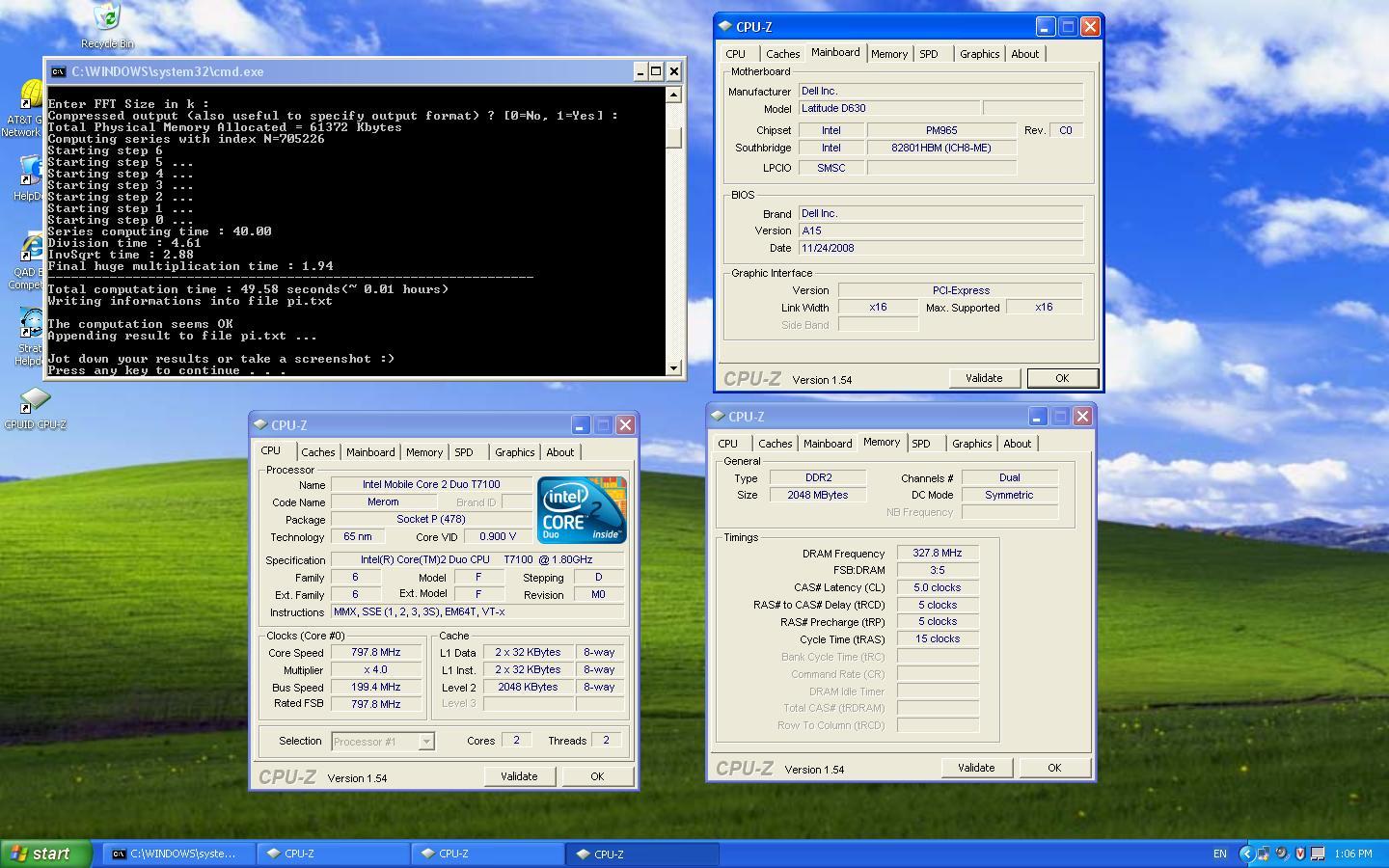This screenshot has height=868, width=1389.
Task: Expand hidden system tray icons arrow
Action: (x=1246, y=854)
